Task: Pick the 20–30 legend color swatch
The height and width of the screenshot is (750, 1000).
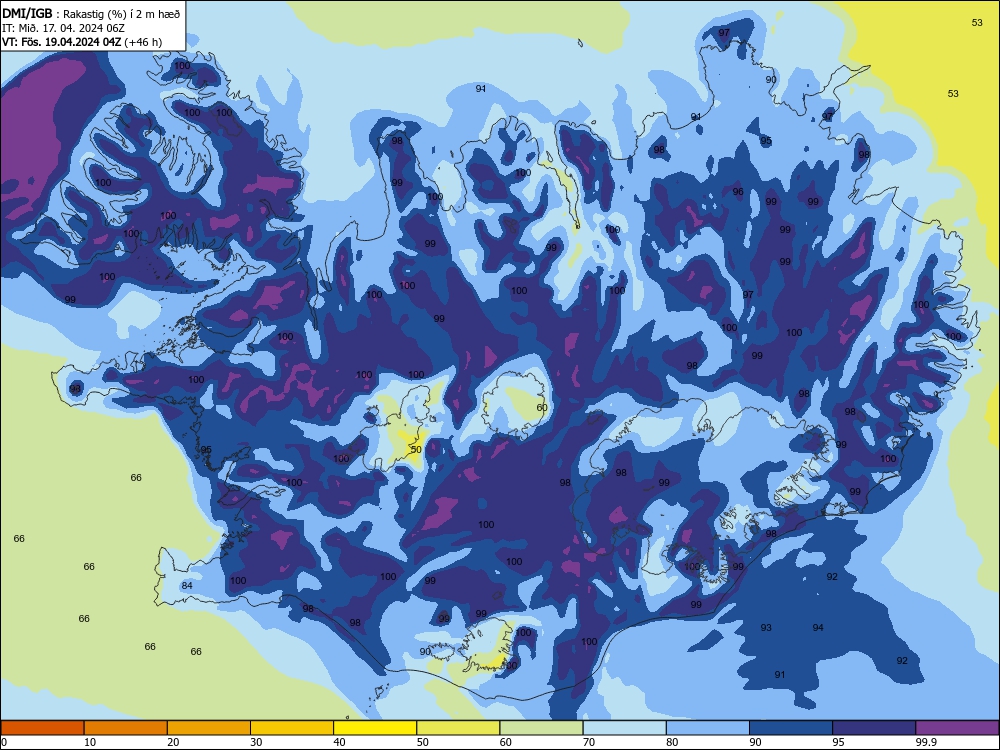Action: pyautogui.click(x=209, y=728)
